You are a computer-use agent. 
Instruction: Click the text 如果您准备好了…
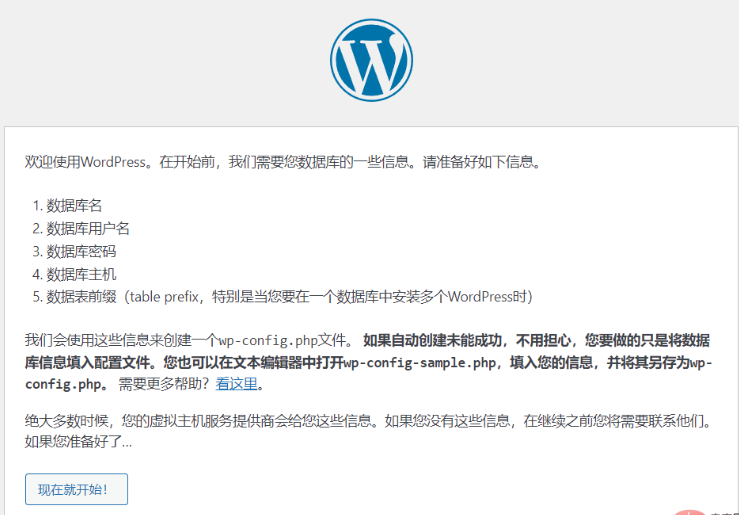(79, 442)
